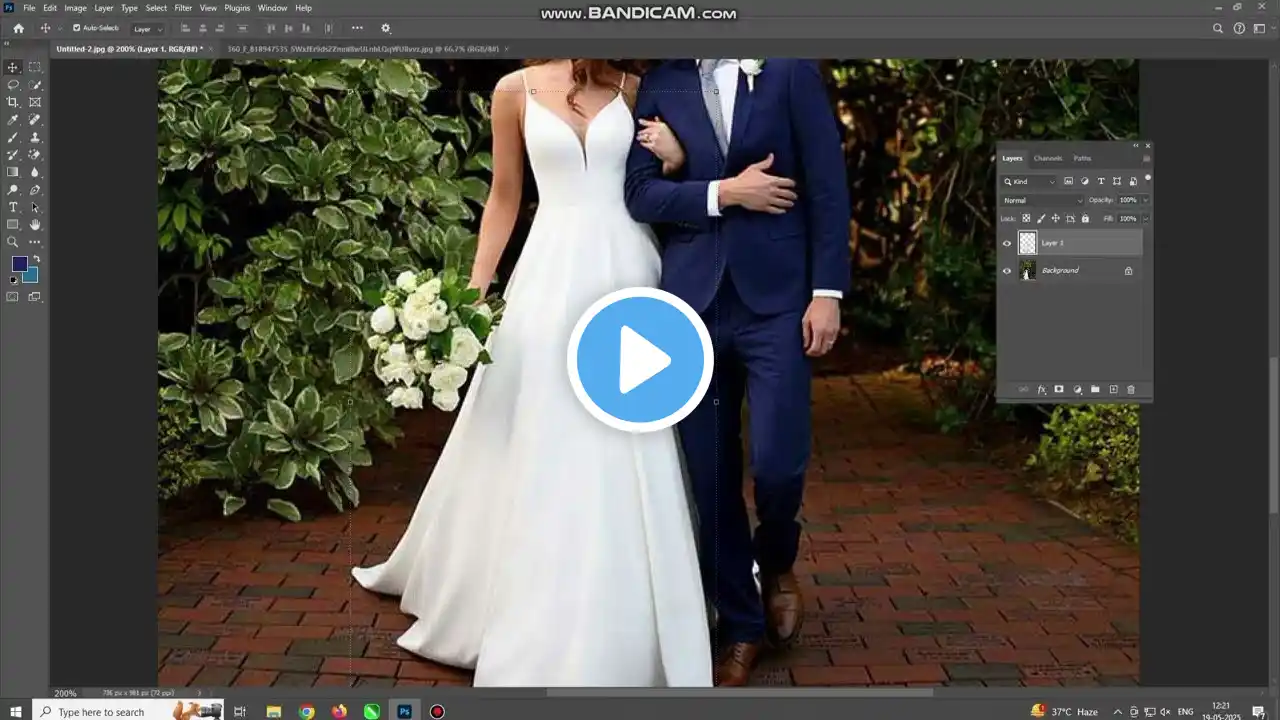Select the Path Selection tool
1280x720 pixels.
[x=35, y=207]
